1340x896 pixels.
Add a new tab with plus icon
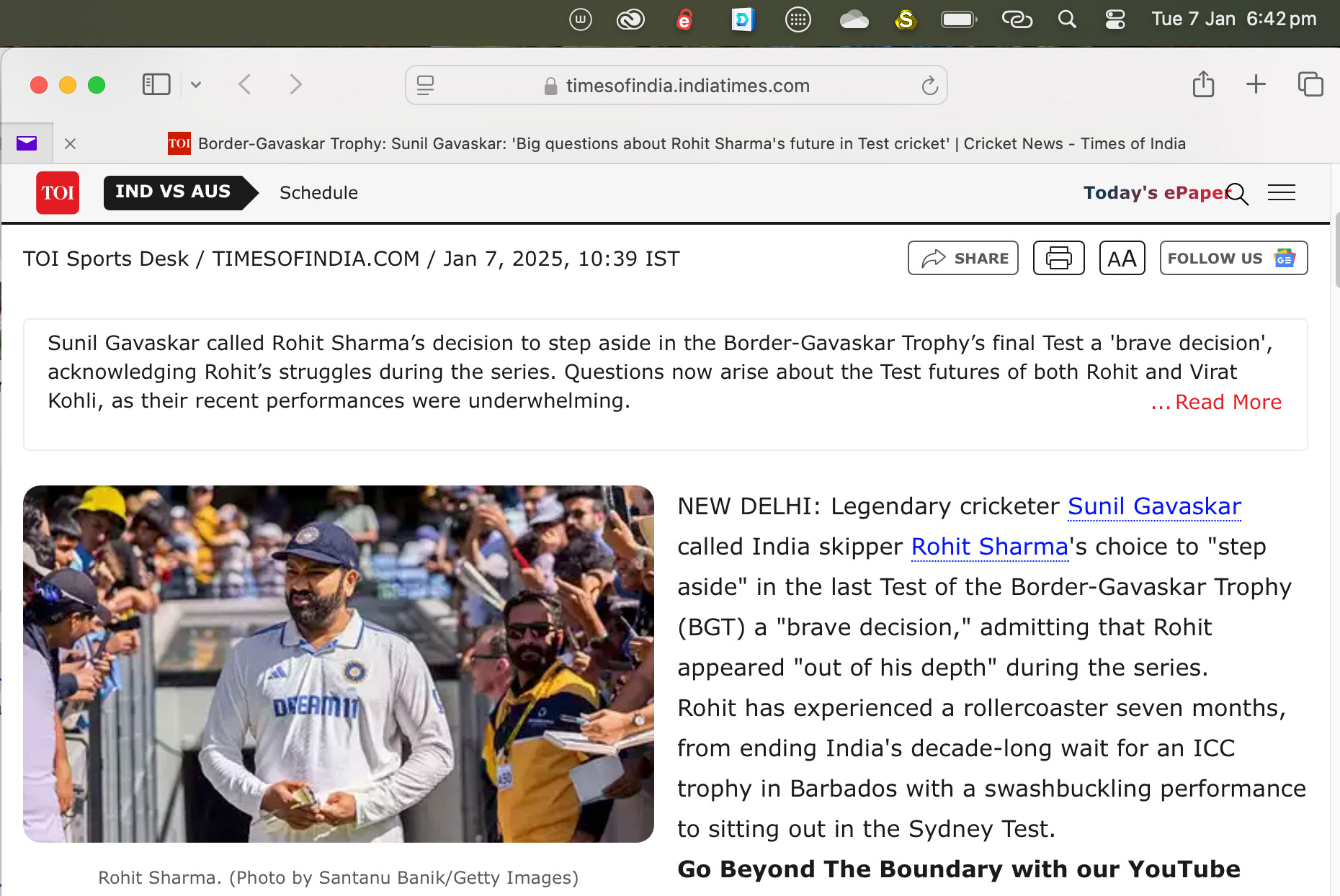pos(1256,84)
